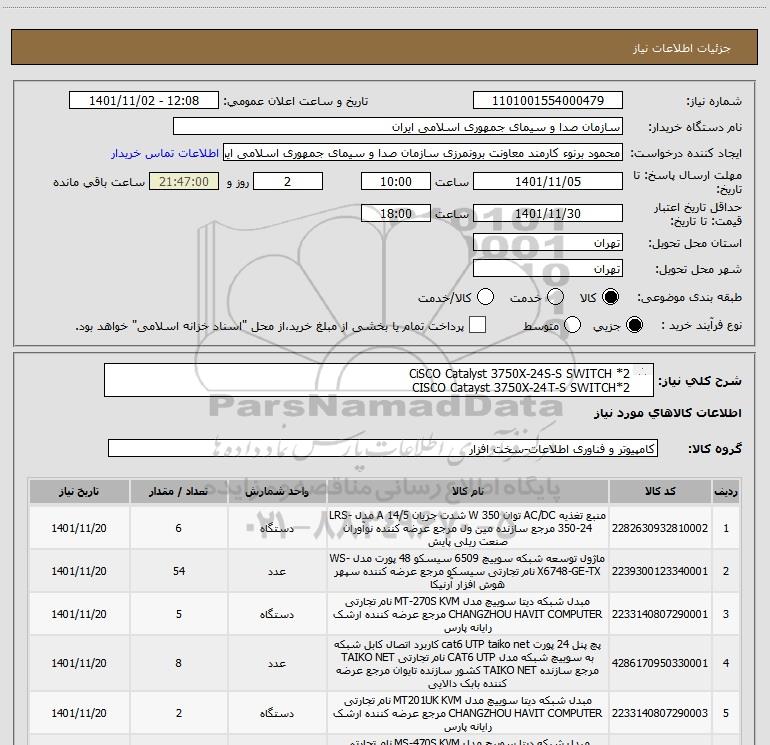Viewport: 770px width, 745px height.
Task: Select the کالا/خدمت radio button
Action: point(486,297)
